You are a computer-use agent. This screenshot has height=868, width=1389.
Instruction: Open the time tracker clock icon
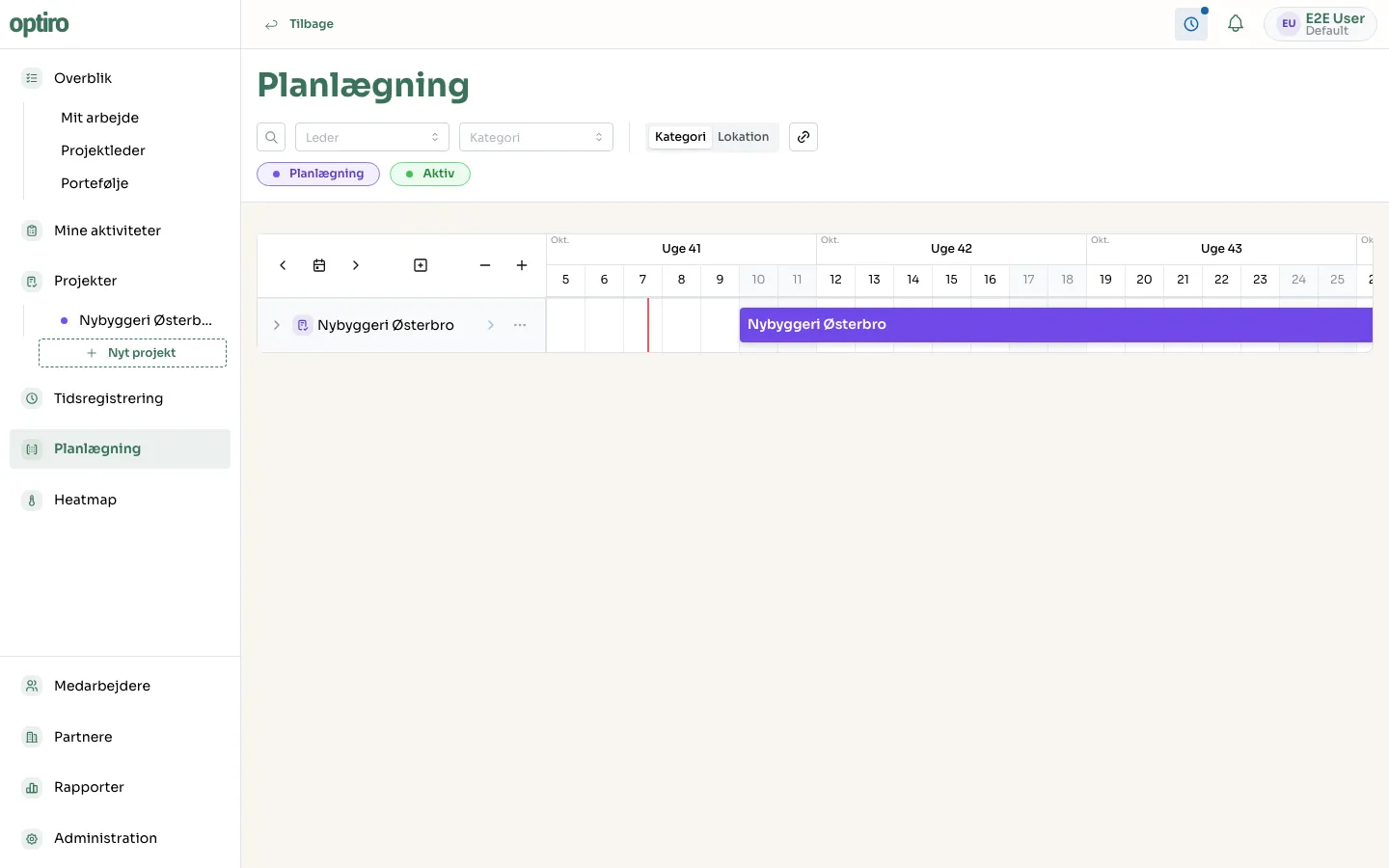tap(1191, 24)
